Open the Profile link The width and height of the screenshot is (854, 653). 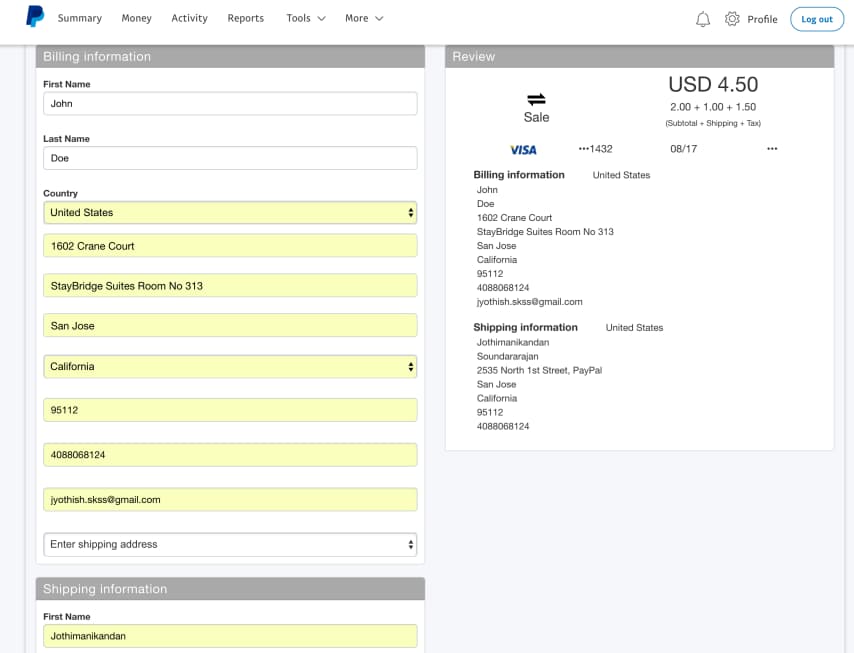point(762,19)
